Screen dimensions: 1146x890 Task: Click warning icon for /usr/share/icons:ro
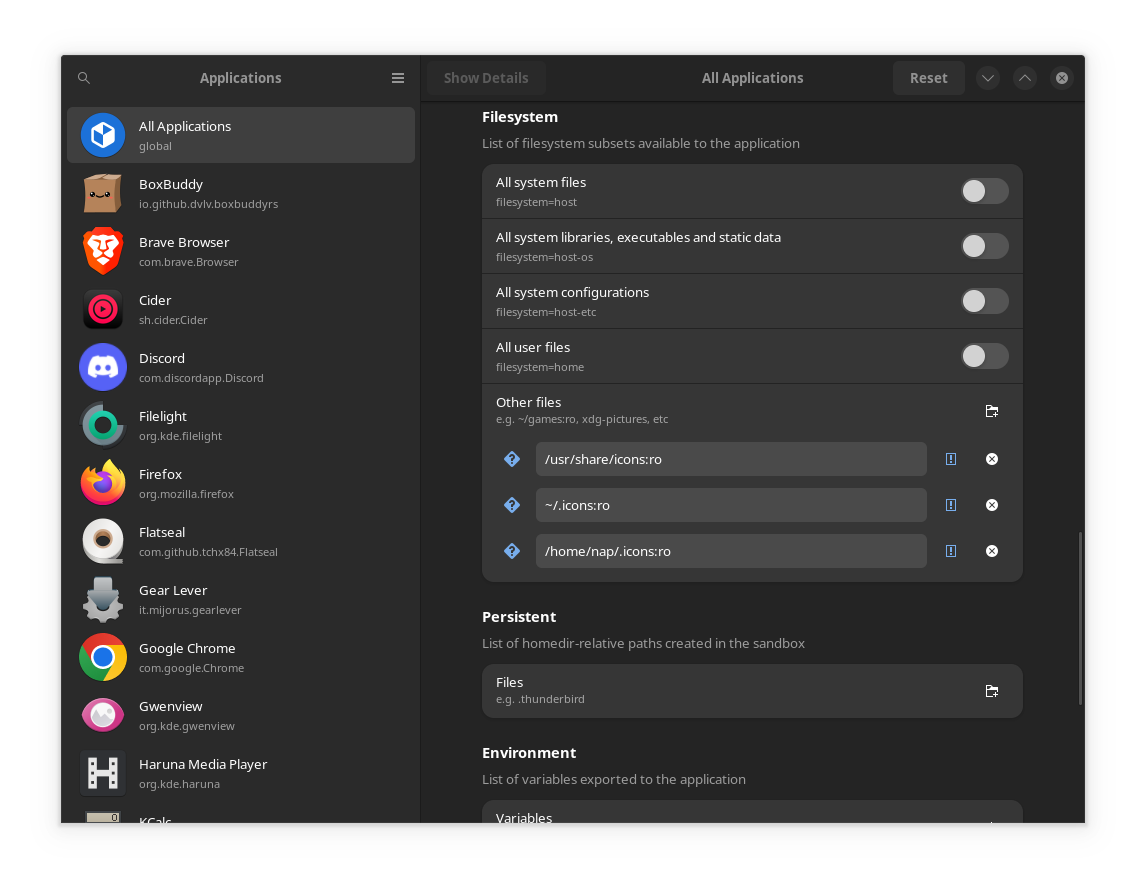coord(951,459)
